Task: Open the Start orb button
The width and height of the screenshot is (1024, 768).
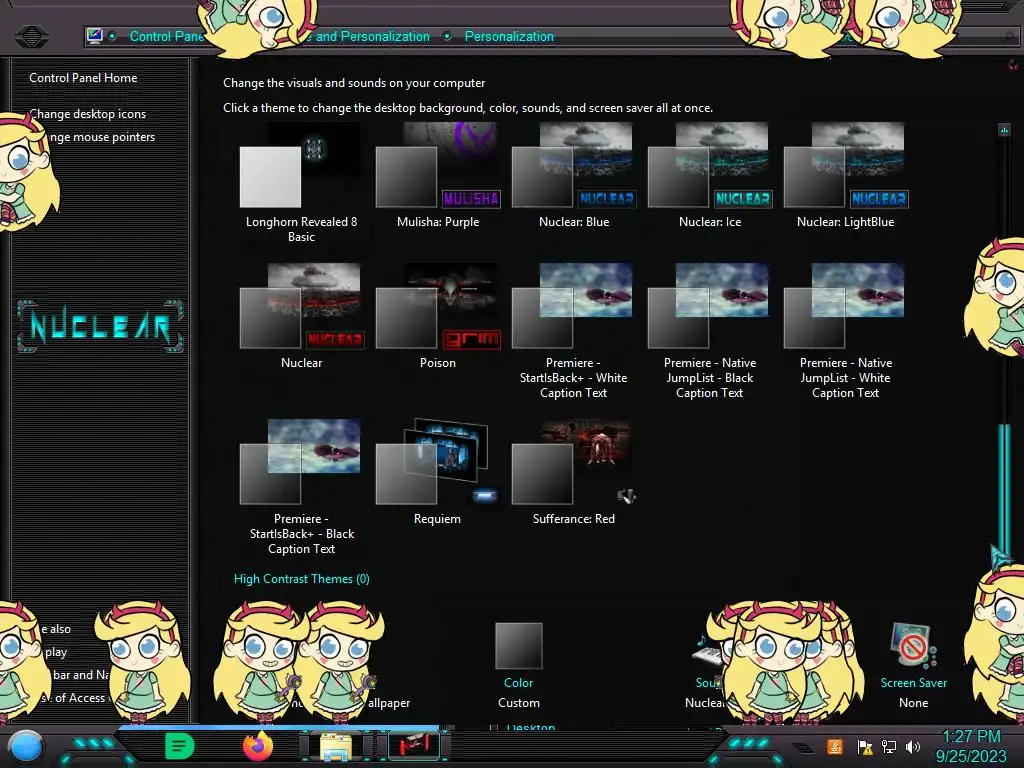Action: (x=26, y=746)
